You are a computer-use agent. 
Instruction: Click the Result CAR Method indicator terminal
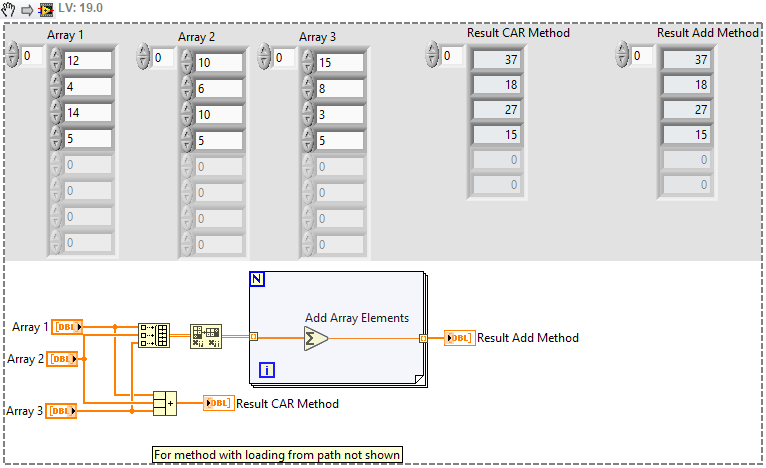tap(219, 403)
